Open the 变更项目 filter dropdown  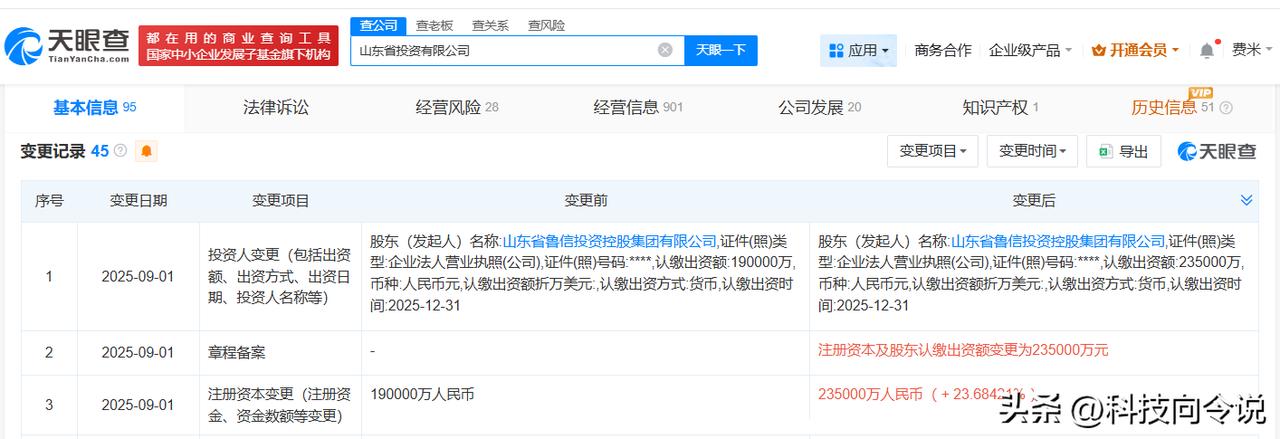[932, 151]
